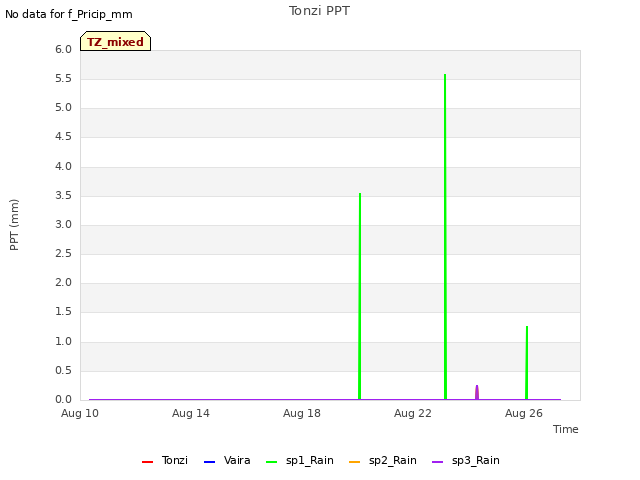Click the blue Vaira legend color marker
Screen dimensions: 640x480
click(x=209, y=462)
